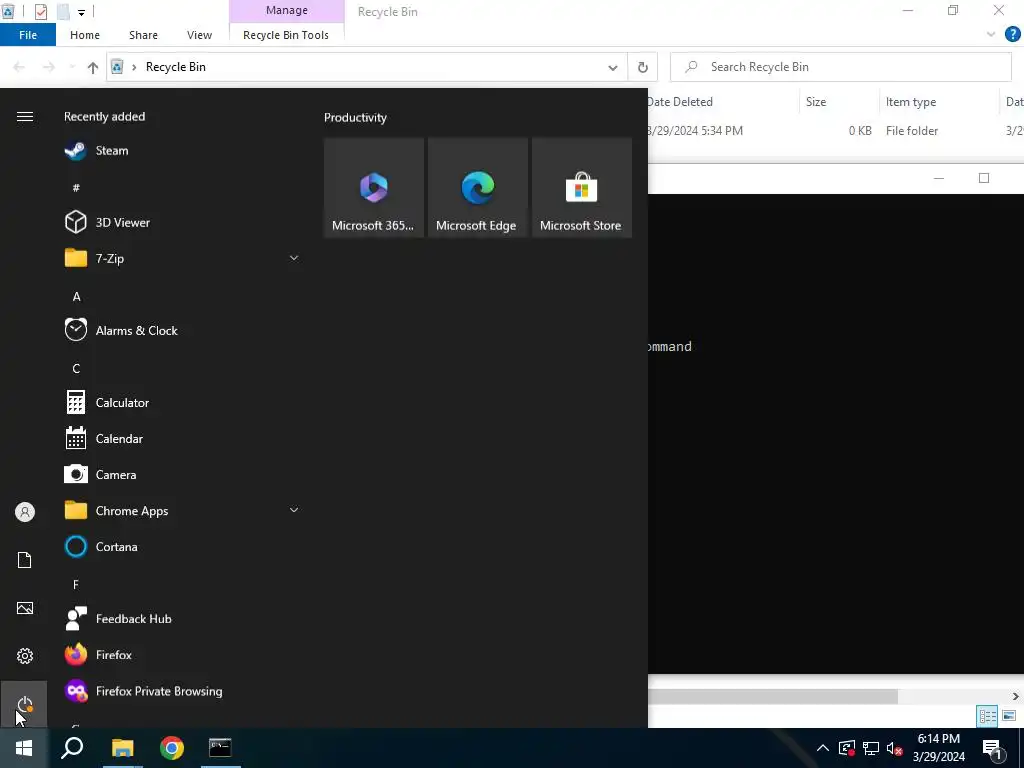Image resolution: width=1024 pixels, height=768 pixels.
Task: Jump to letter F section header
Action: point(76,584)
